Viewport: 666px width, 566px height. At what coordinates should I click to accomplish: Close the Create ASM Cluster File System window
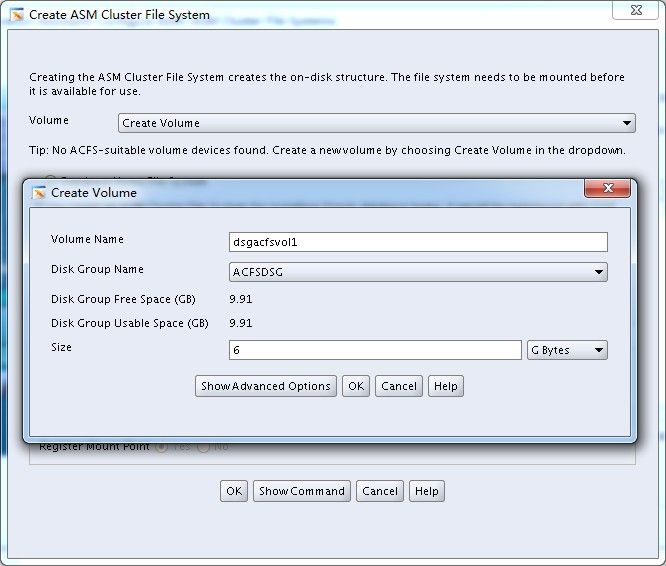pyautogui.click(x=635, y=10)
